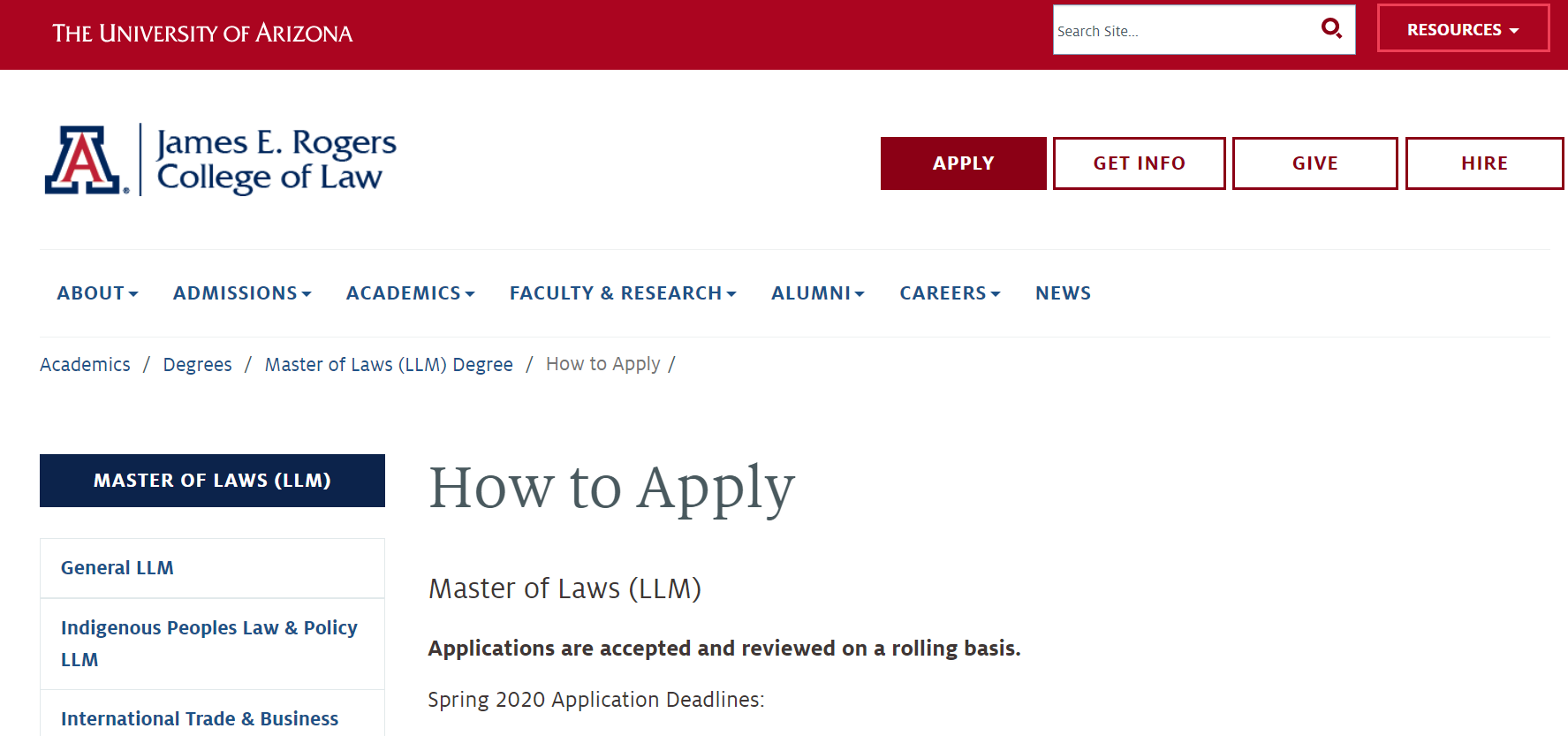Click Spring 2020 Application Deadlines text
This screenshot has height=736, width=1568.
pyautogui.click(x=596, y=700)
